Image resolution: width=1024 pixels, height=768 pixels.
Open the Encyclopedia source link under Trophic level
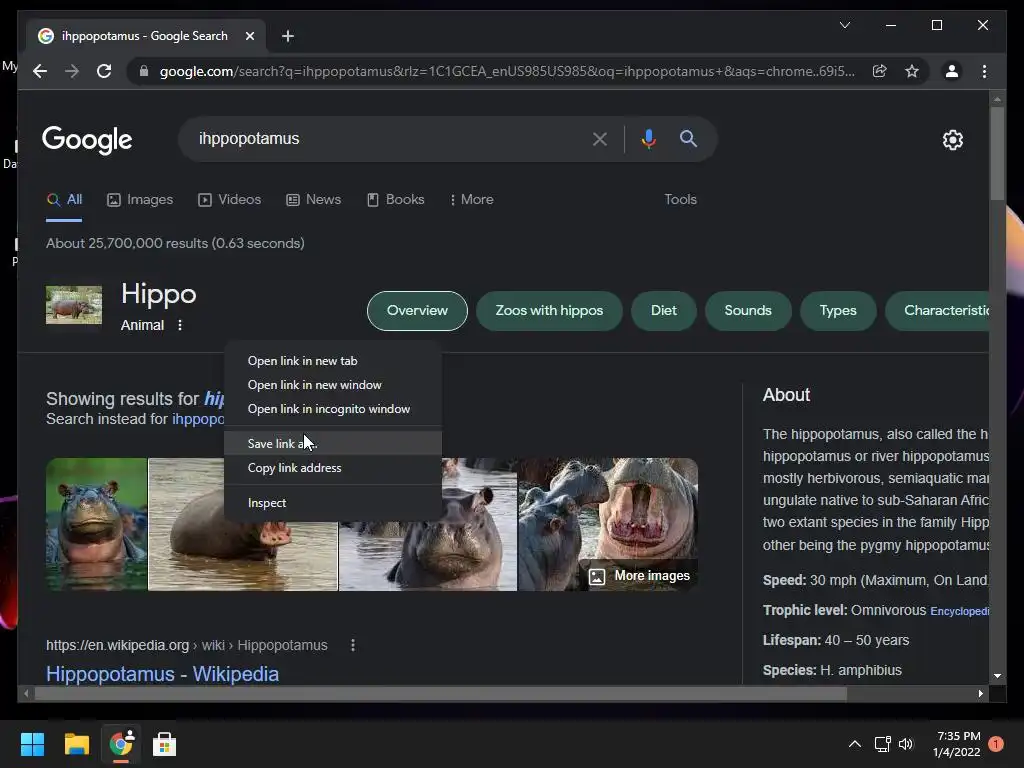click(959, 611)
